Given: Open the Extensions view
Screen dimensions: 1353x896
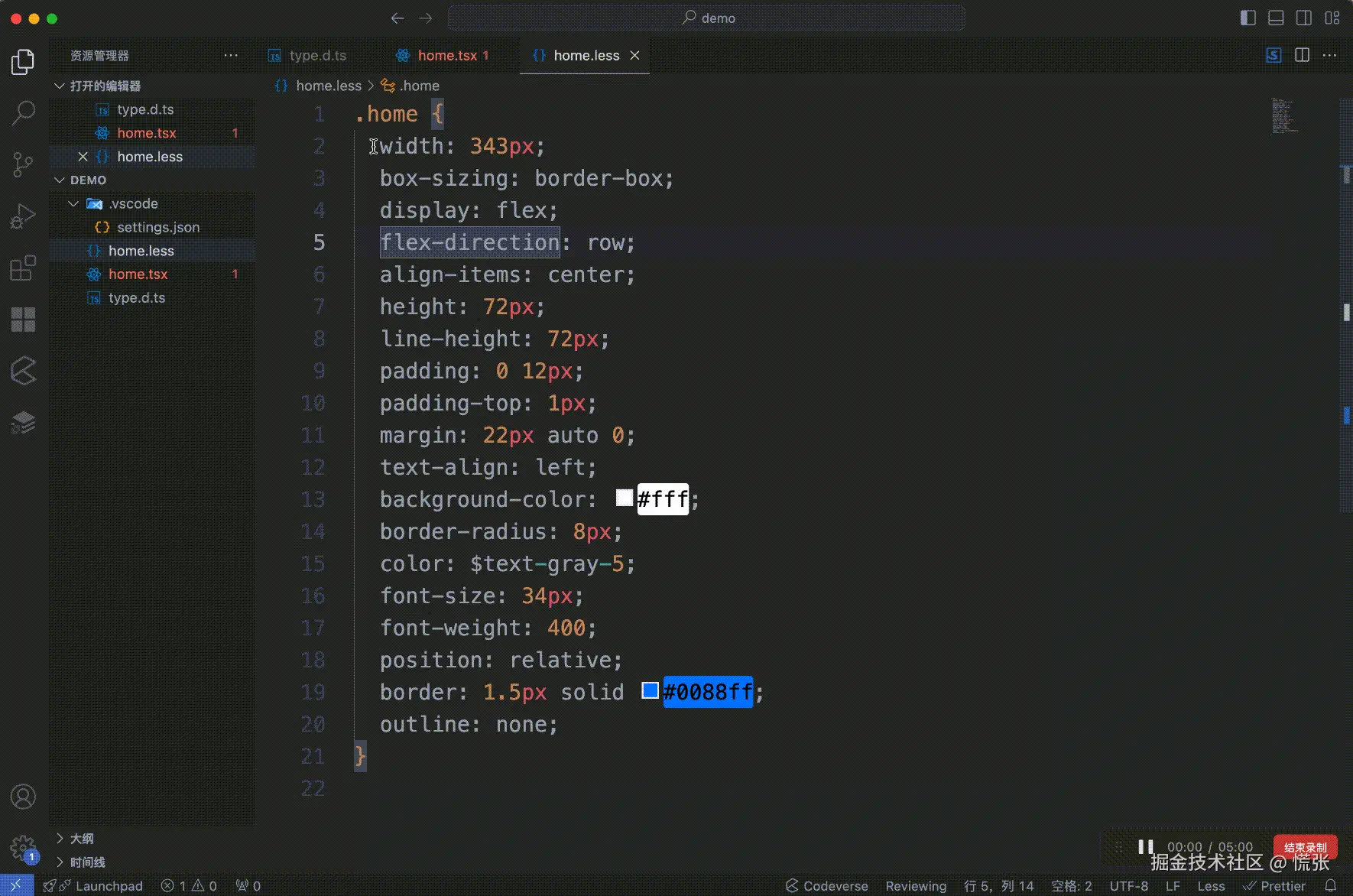Looking at the screenshot, I should [23, 268].
